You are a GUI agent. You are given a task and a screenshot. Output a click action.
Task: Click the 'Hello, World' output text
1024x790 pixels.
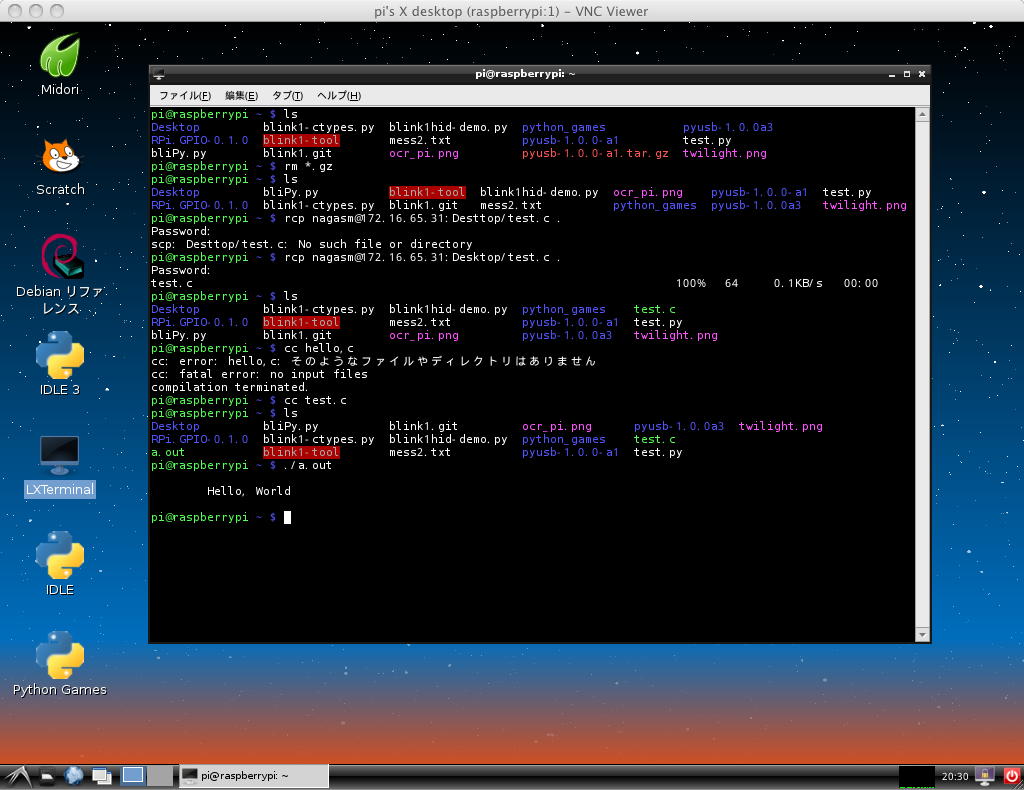point(249,491)
